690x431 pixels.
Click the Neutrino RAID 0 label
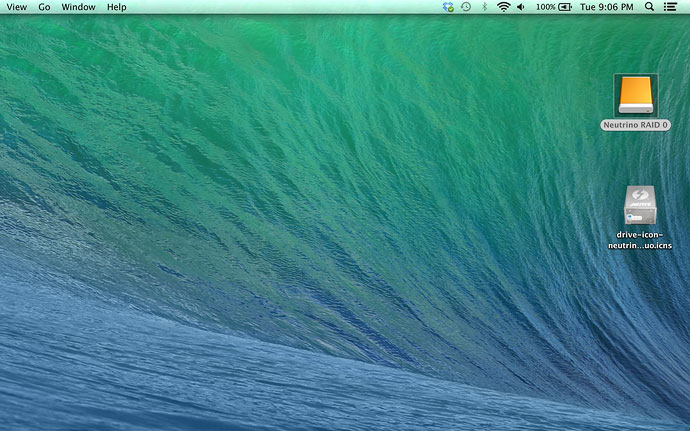pos(635,125)
